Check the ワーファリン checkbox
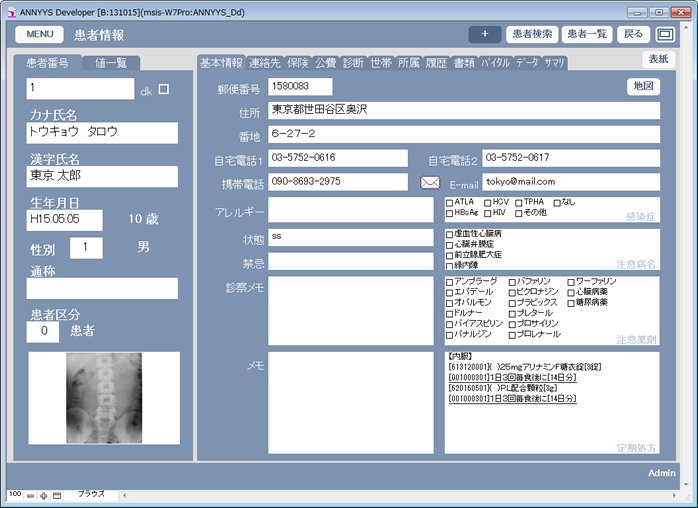Viewport: 698px width, 508px height. [571, 282]
